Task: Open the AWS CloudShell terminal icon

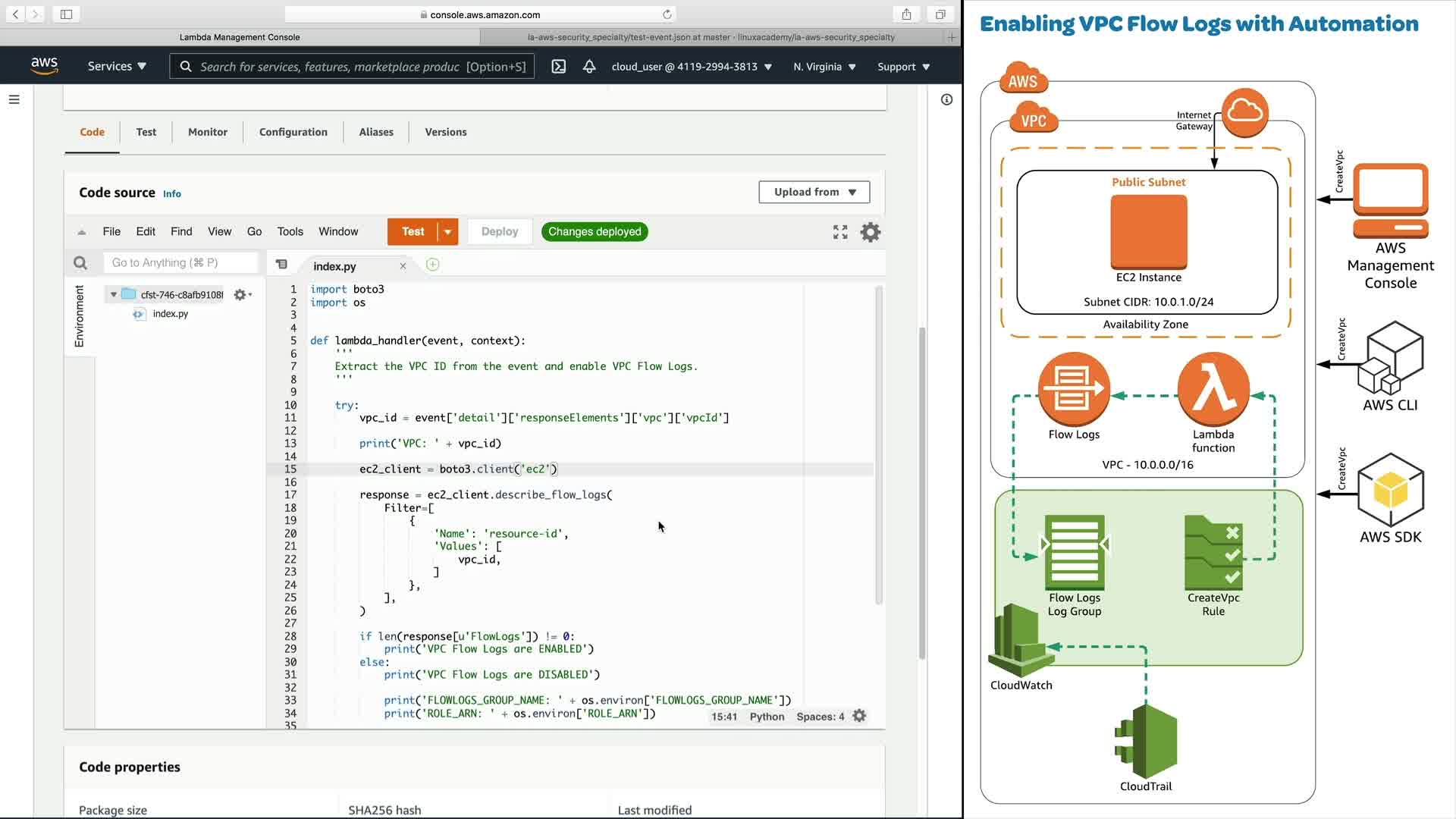Action: 559,67
